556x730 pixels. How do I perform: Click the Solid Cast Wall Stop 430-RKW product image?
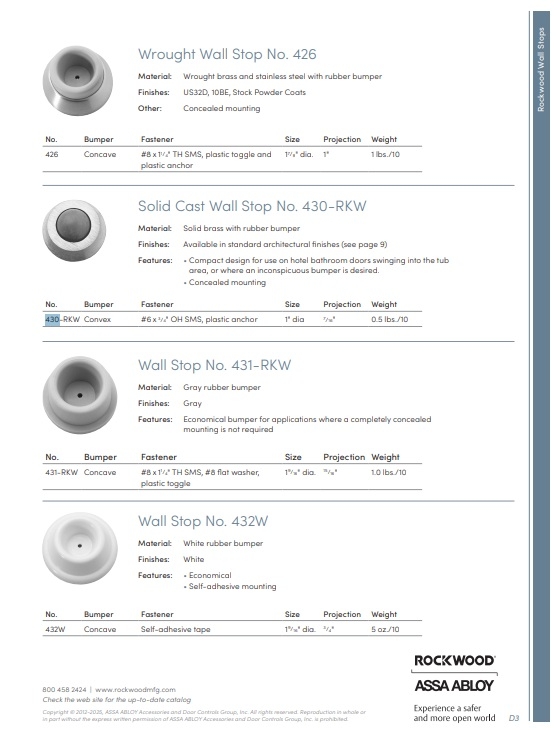coord(74,231)
